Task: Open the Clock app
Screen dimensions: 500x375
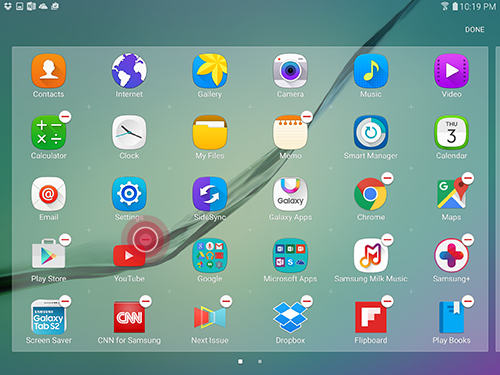Action: click(129, 132)
